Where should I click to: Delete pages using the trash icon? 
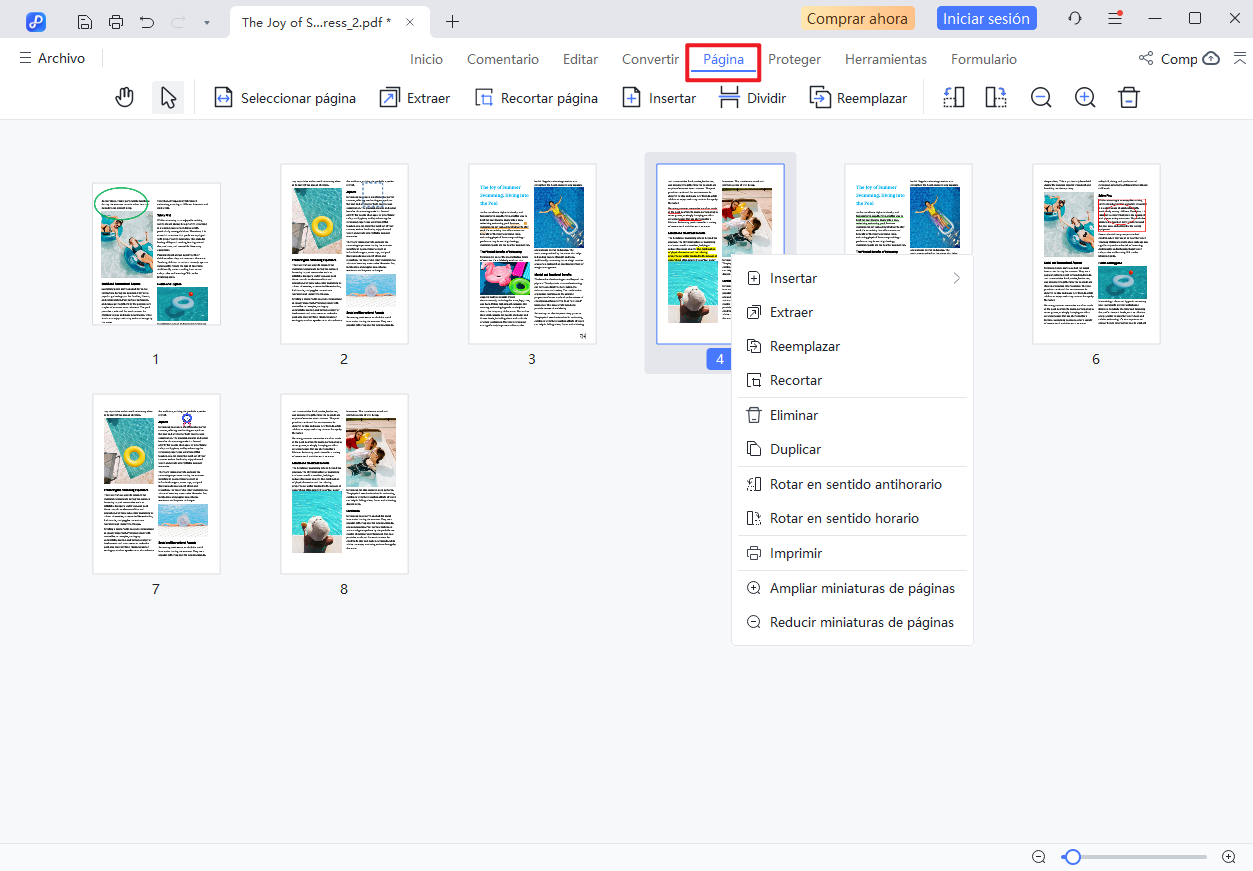[1128, 97]
